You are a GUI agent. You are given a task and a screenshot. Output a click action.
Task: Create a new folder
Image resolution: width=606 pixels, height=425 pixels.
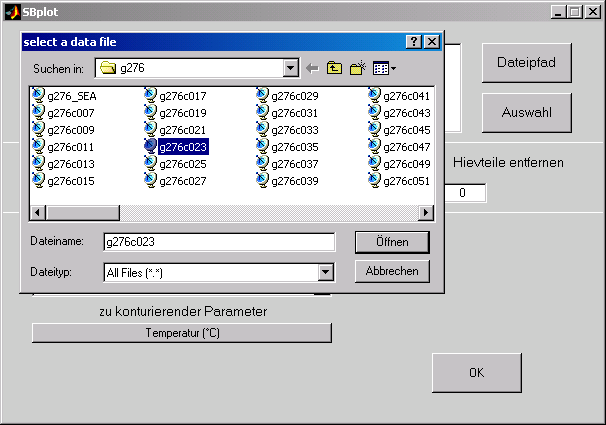pyautogui.click(x=358, y=68)
